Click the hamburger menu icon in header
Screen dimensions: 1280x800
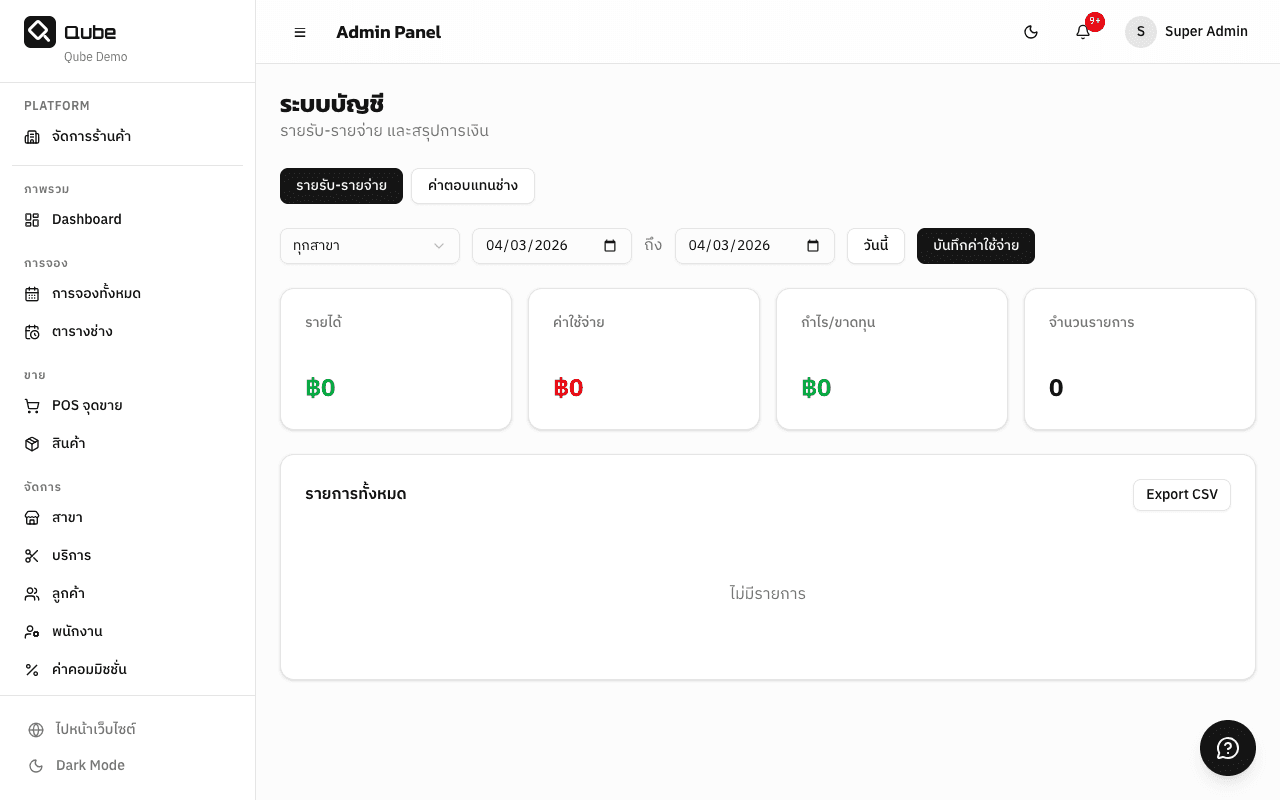point(300,32)
